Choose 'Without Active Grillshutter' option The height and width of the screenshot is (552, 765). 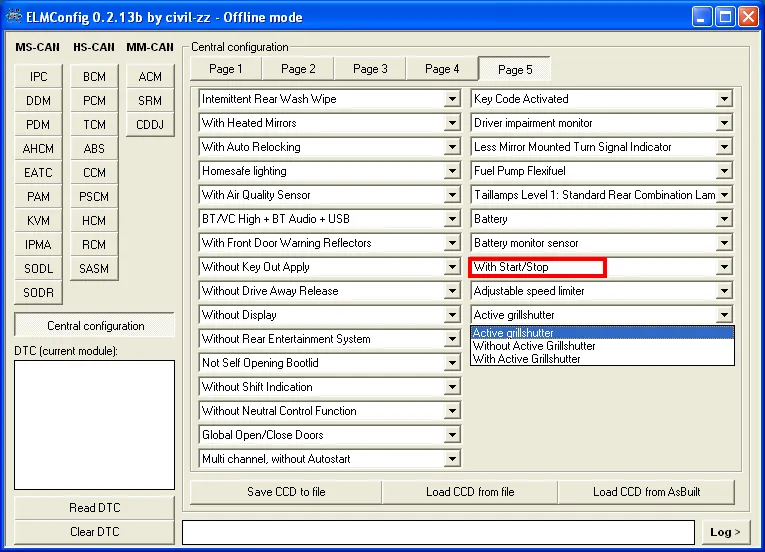pos(534,346)
